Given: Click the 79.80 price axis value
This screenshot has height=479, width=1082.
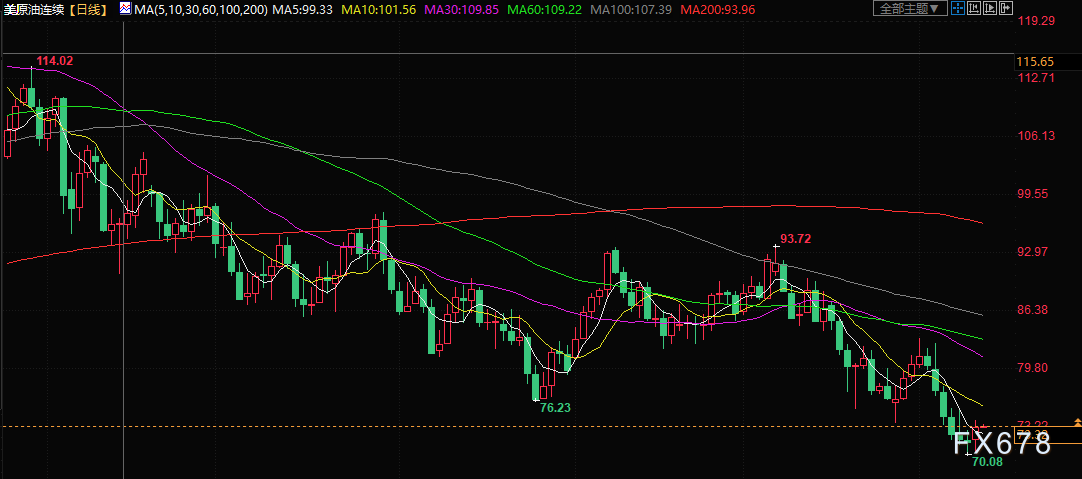Looking at the screenshot, I should tap(1033, 368).
